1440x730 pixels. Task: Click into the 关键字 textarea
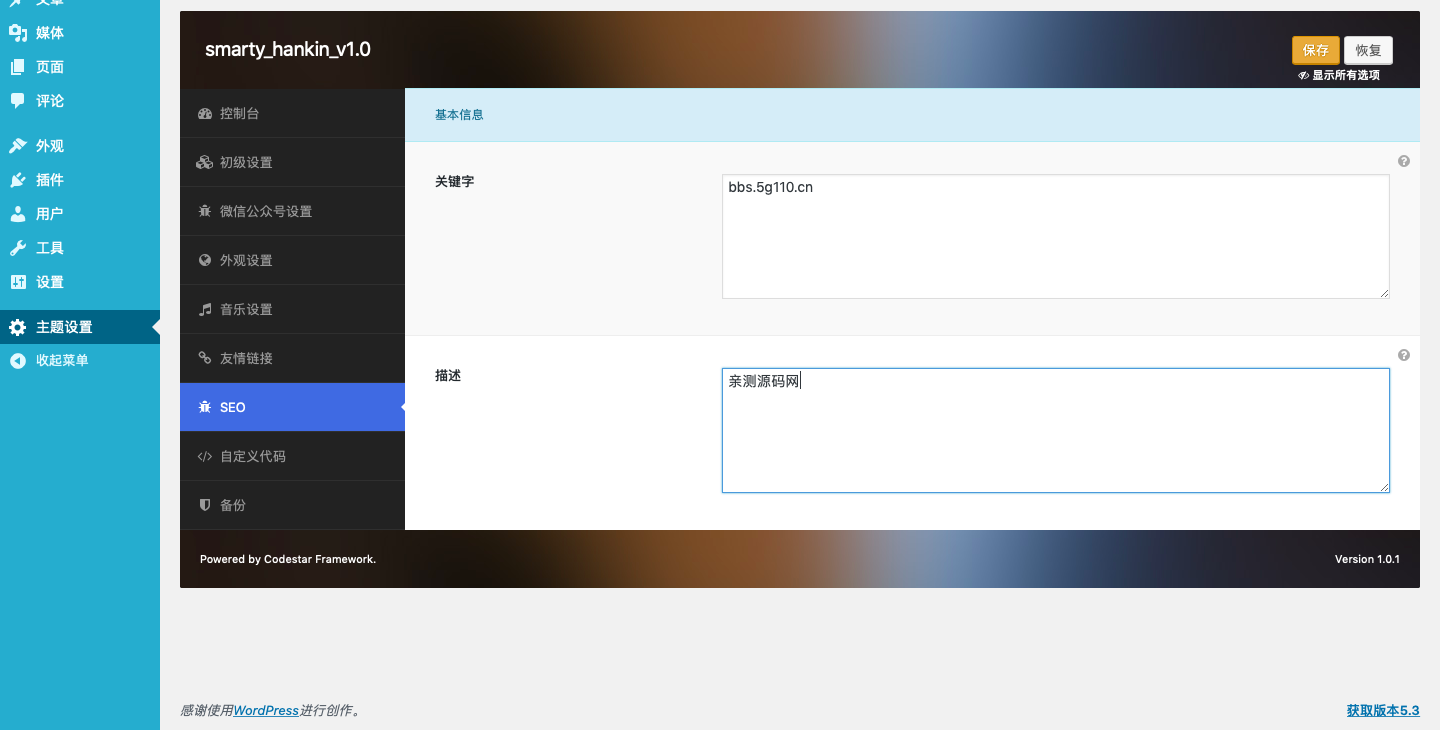[x=1055, y=237]
